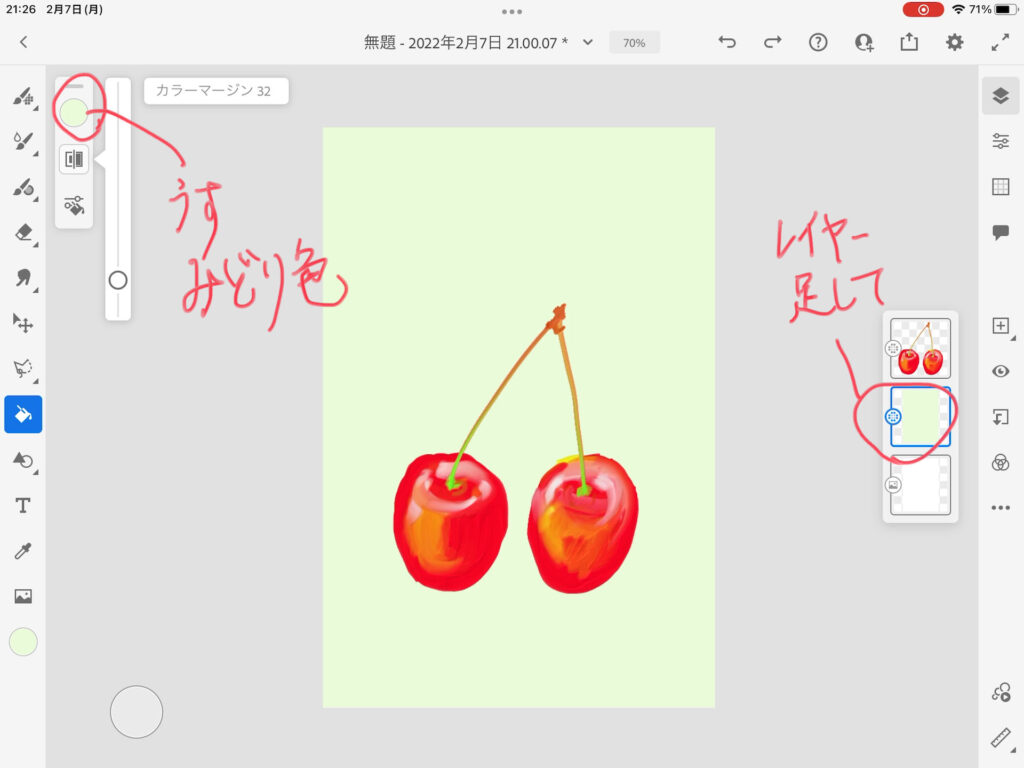Tap the back arrow to exit document

[23, 42]
